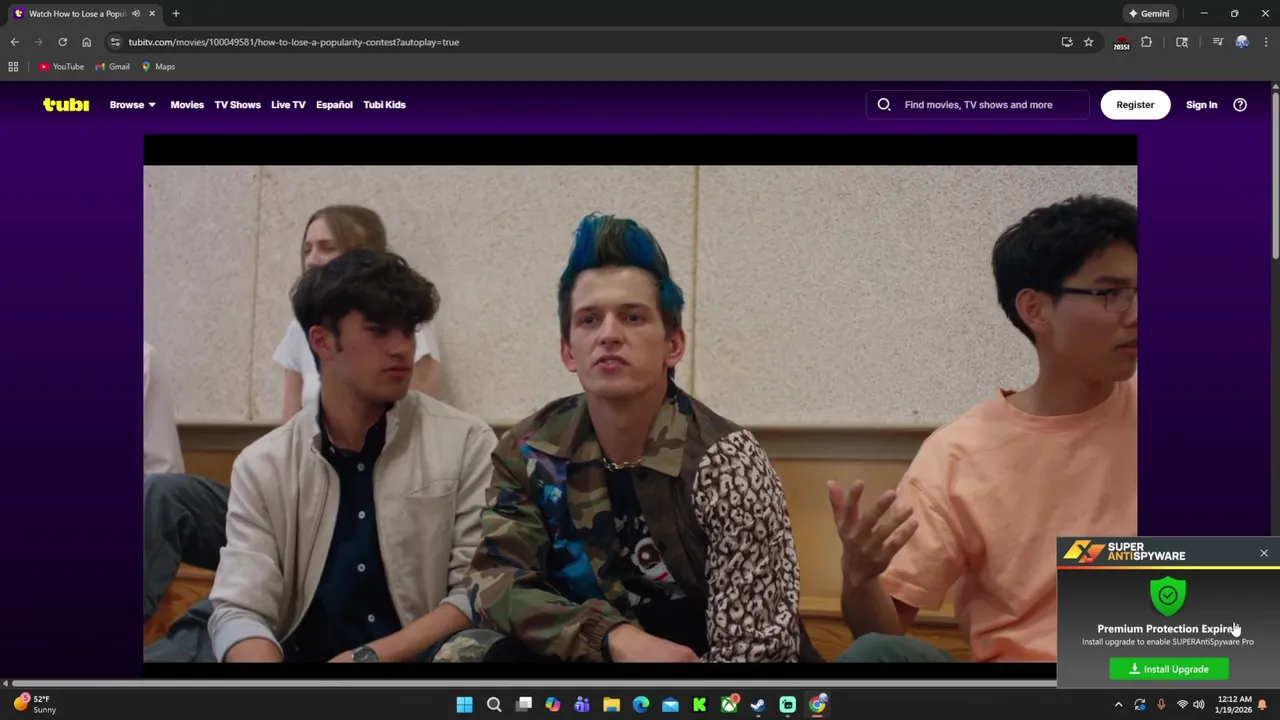Open the Chrome apps grid in bookmarks bar
1280x720 pixels.
click(x=13, y=67)
